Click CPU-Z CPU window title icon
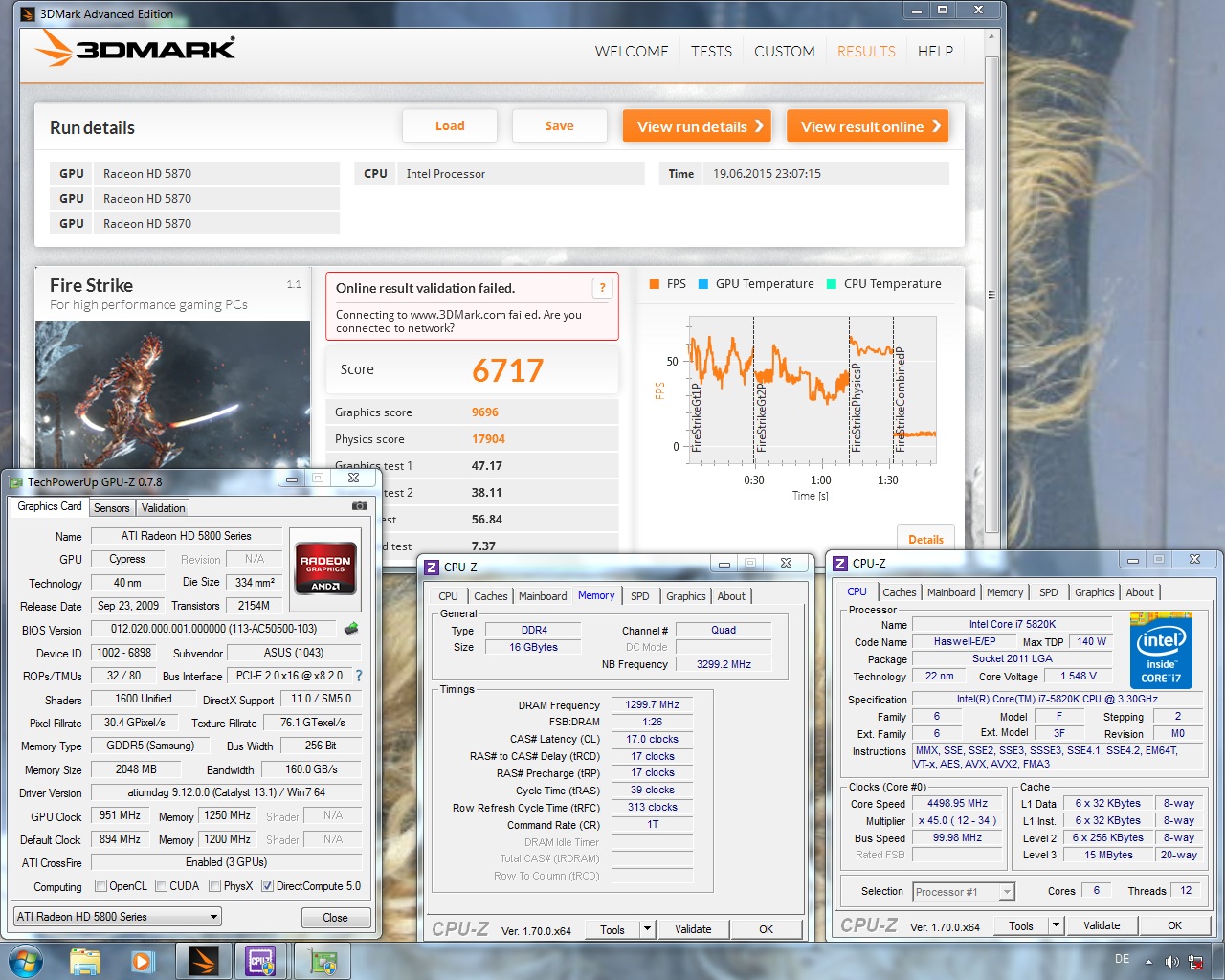Viewport: 1225px width, 980px height. (x=840, y=564)
